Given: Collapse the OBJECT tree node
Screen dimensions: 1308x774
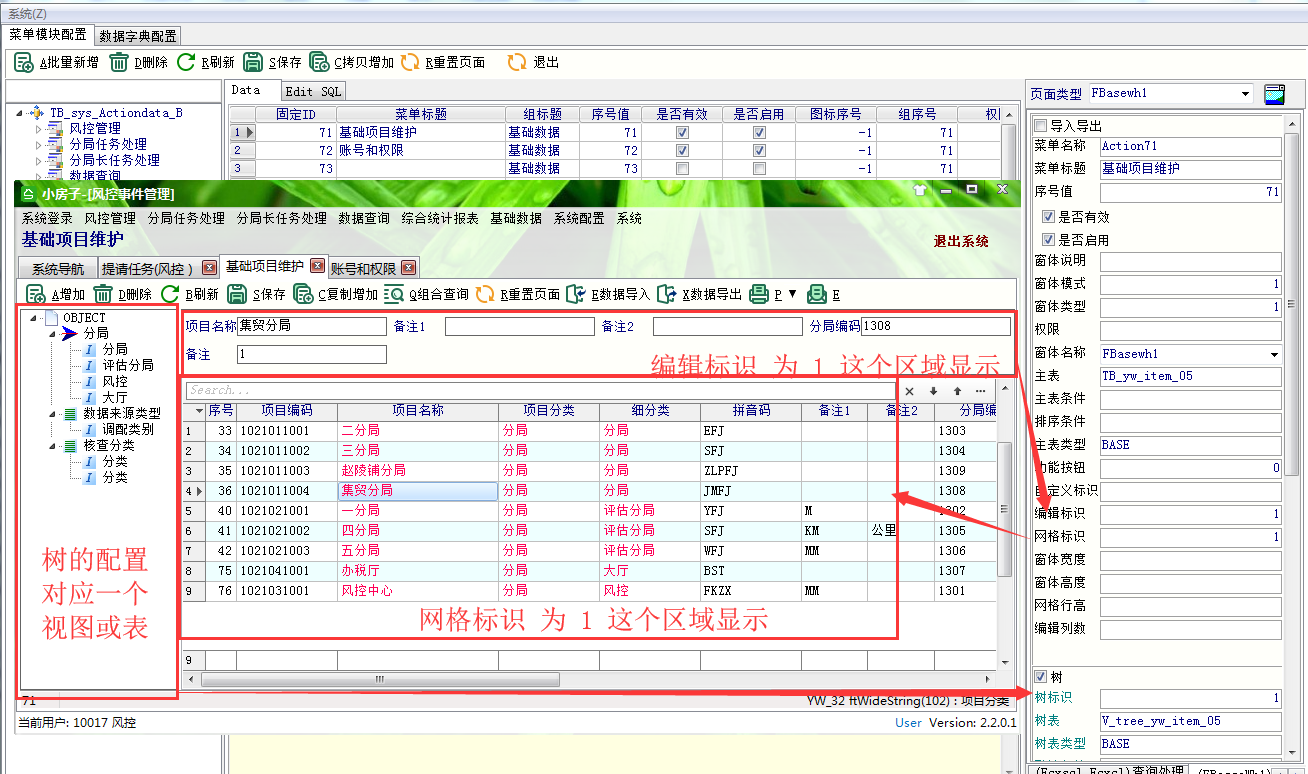Looking at the screenshot, I should coord(34,318).
